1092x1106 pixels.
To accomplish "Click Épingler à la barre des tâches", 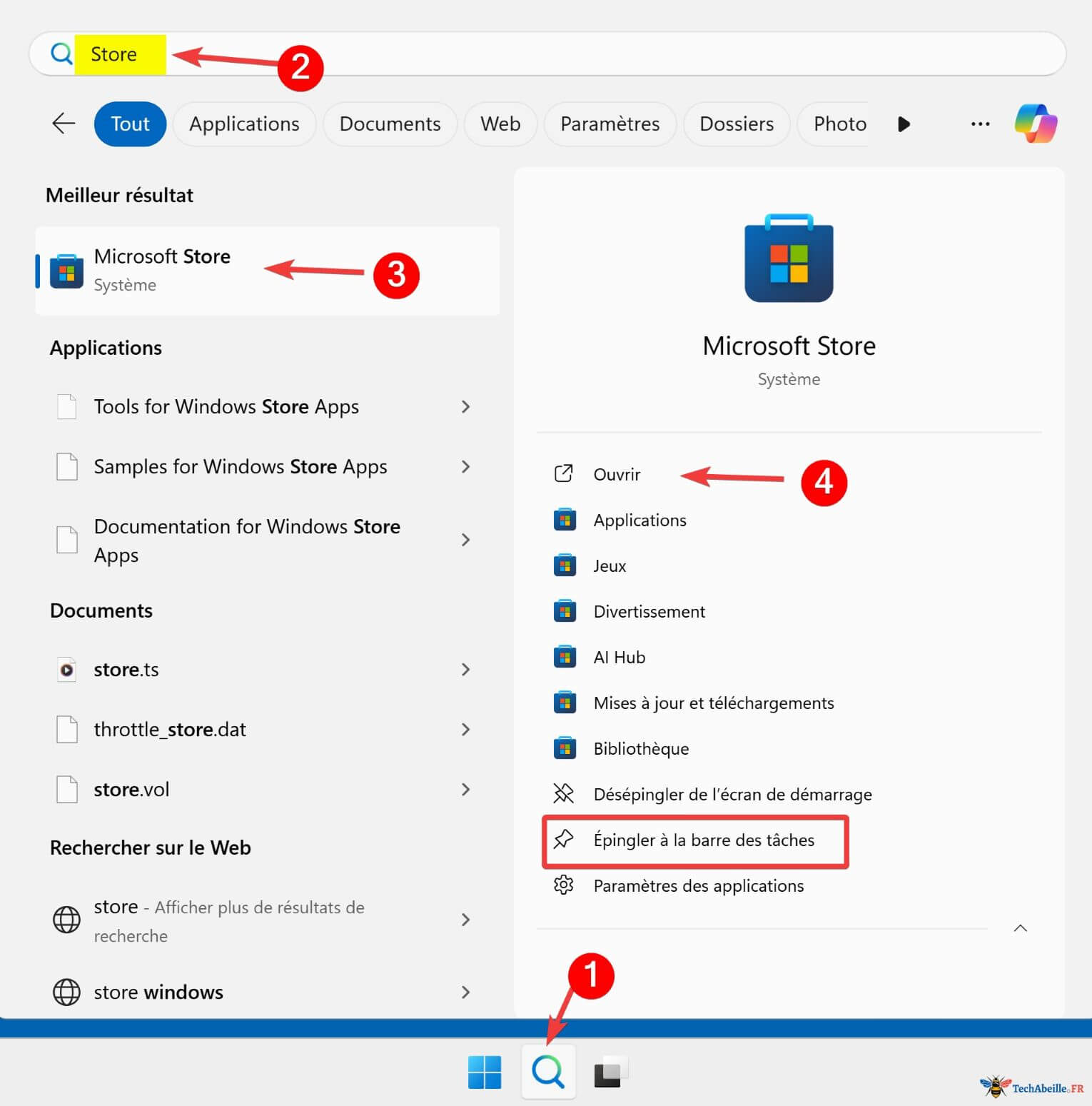I will tap(704, 840).
